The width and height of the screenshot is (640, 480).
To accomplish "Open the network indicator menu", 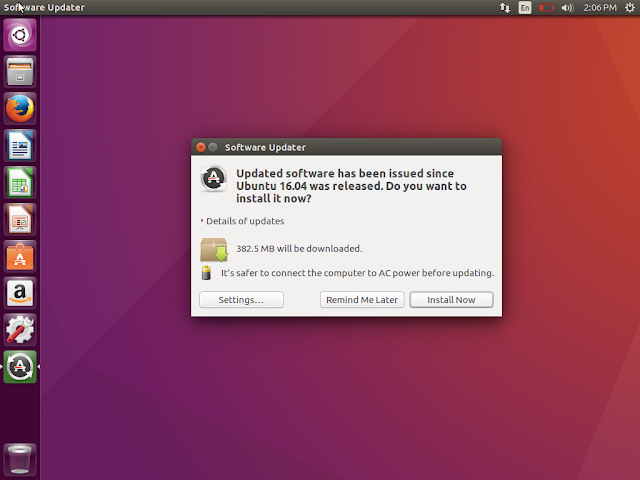I will [505, 7].
